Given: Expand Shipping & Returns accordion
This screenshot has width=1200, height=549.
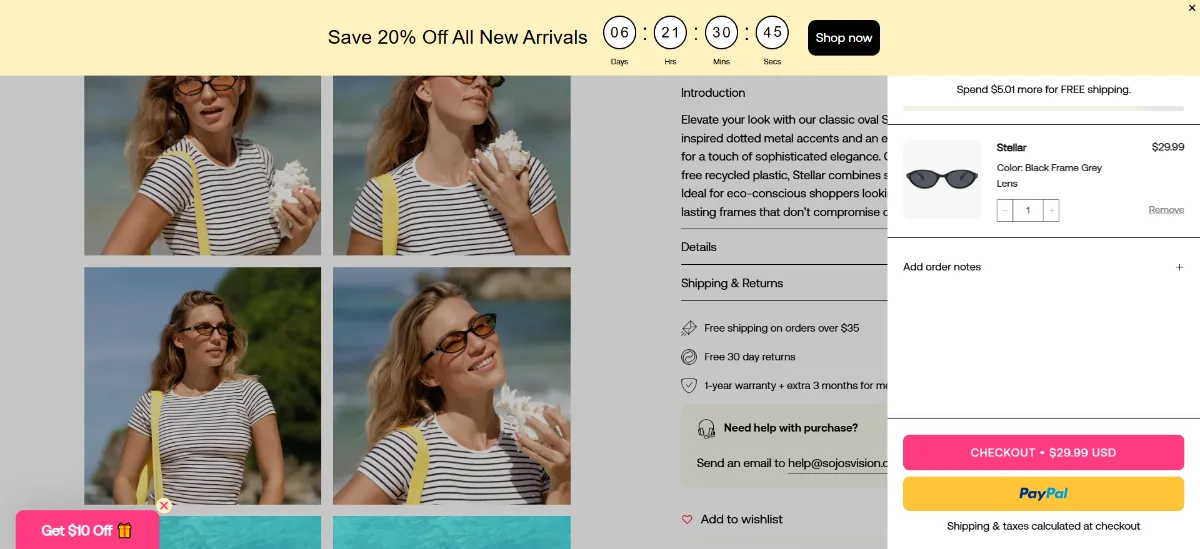Looking at the screenshot, I should (x=784, y=283).
